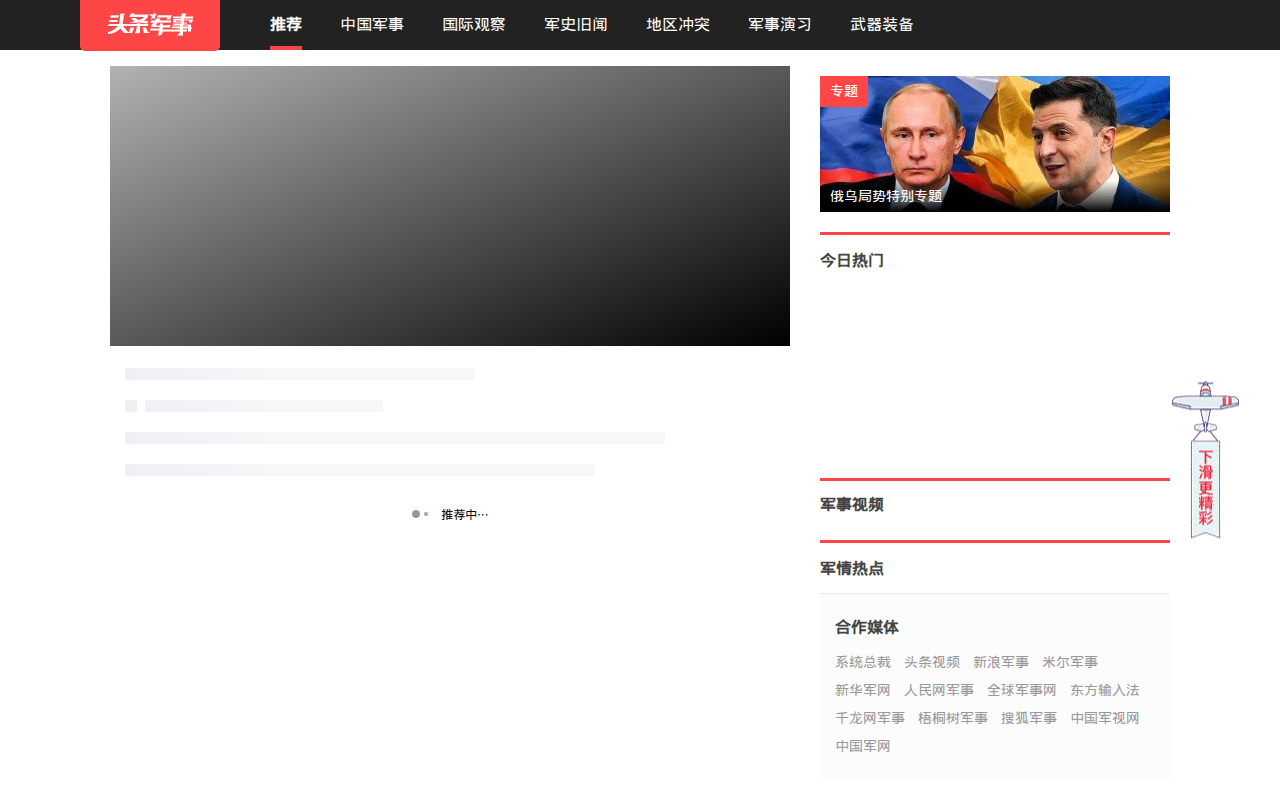Visit the 搜狐军事 link
Screen dimensions: 1280x800
click(1029, 718)
